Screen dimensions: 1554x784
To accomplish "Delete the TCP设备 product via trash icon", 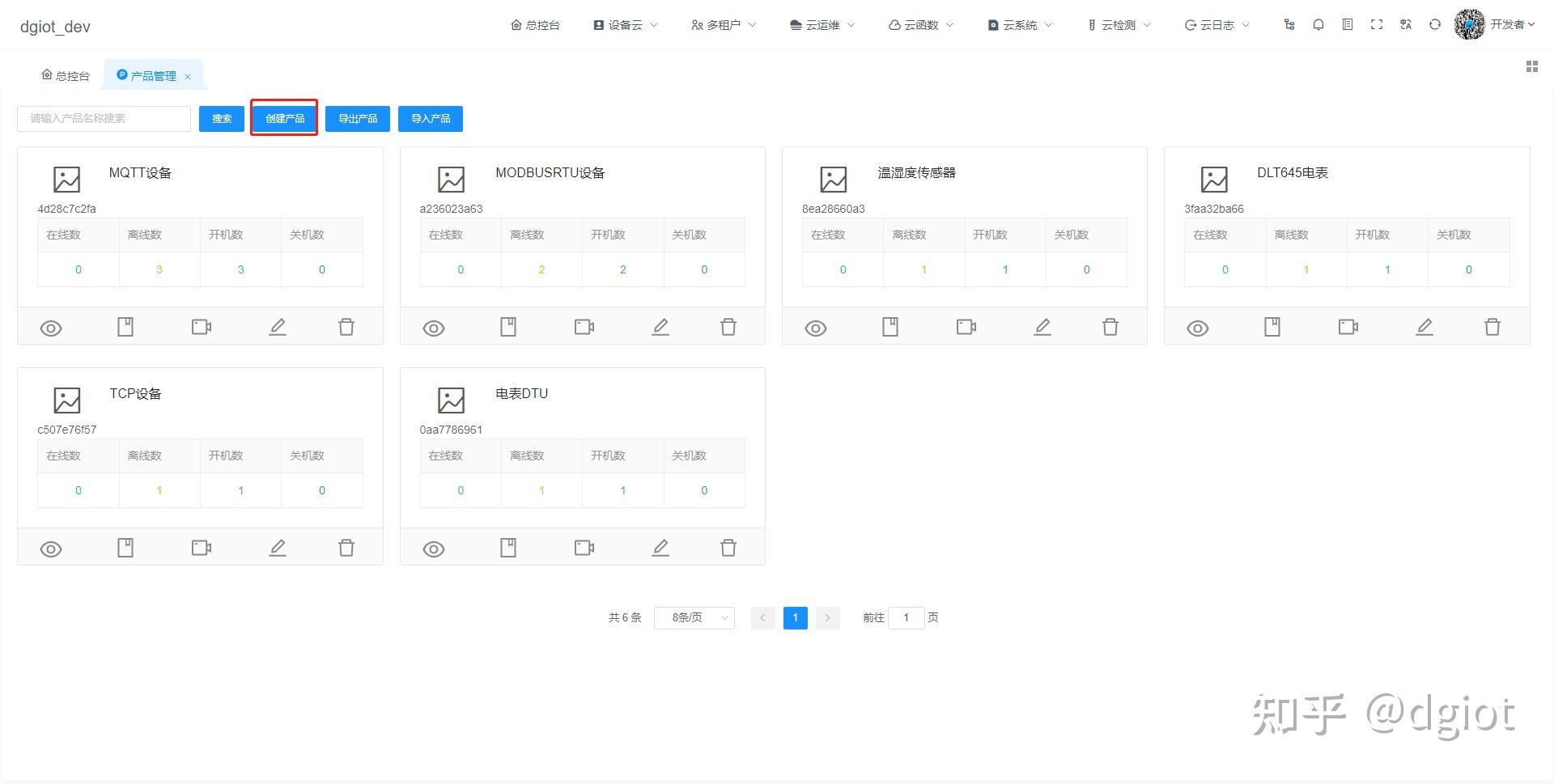I will point(346,548).
